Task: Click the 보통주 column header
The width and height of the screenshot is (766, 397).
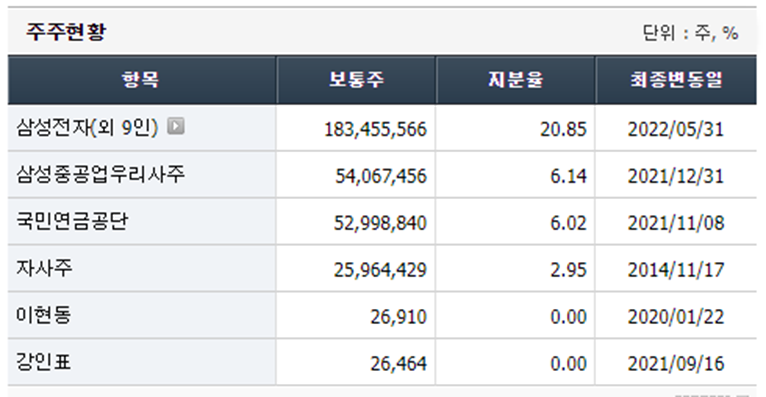Action: [x=356, y=80]
